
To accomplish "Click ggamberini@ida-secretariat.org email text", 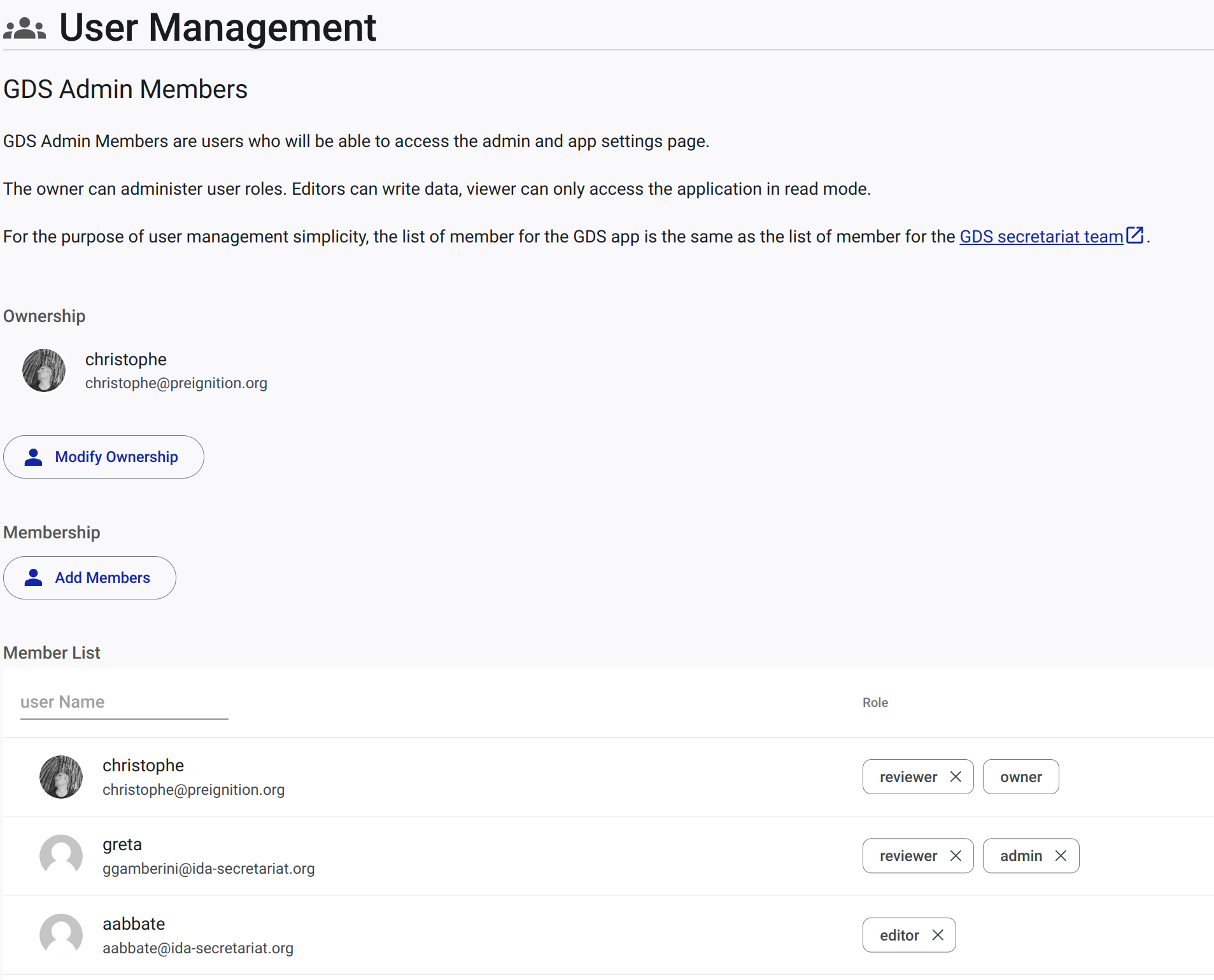I will [x=209, y=869].
